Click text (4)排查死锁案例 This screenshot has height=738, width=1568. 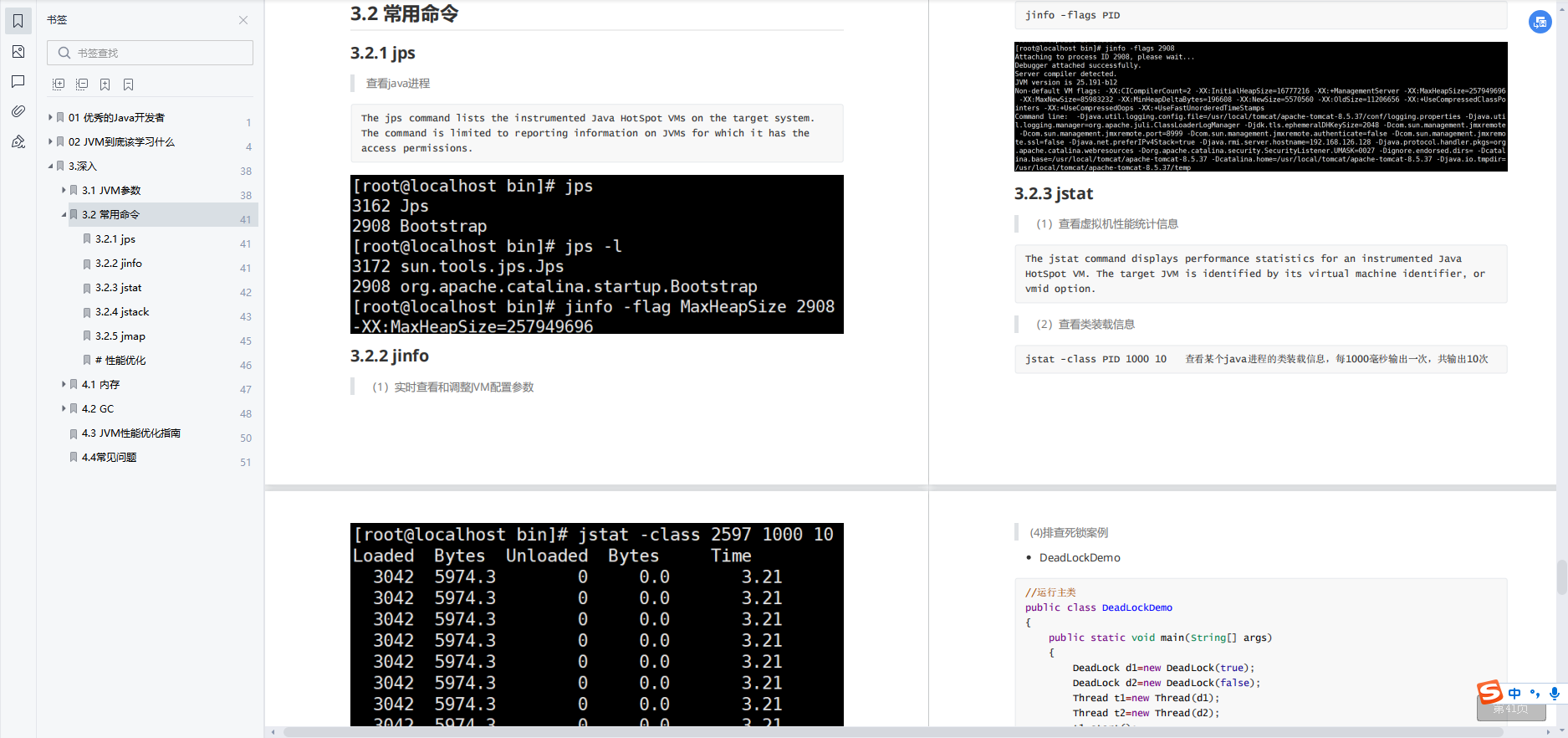[1069, 533]
